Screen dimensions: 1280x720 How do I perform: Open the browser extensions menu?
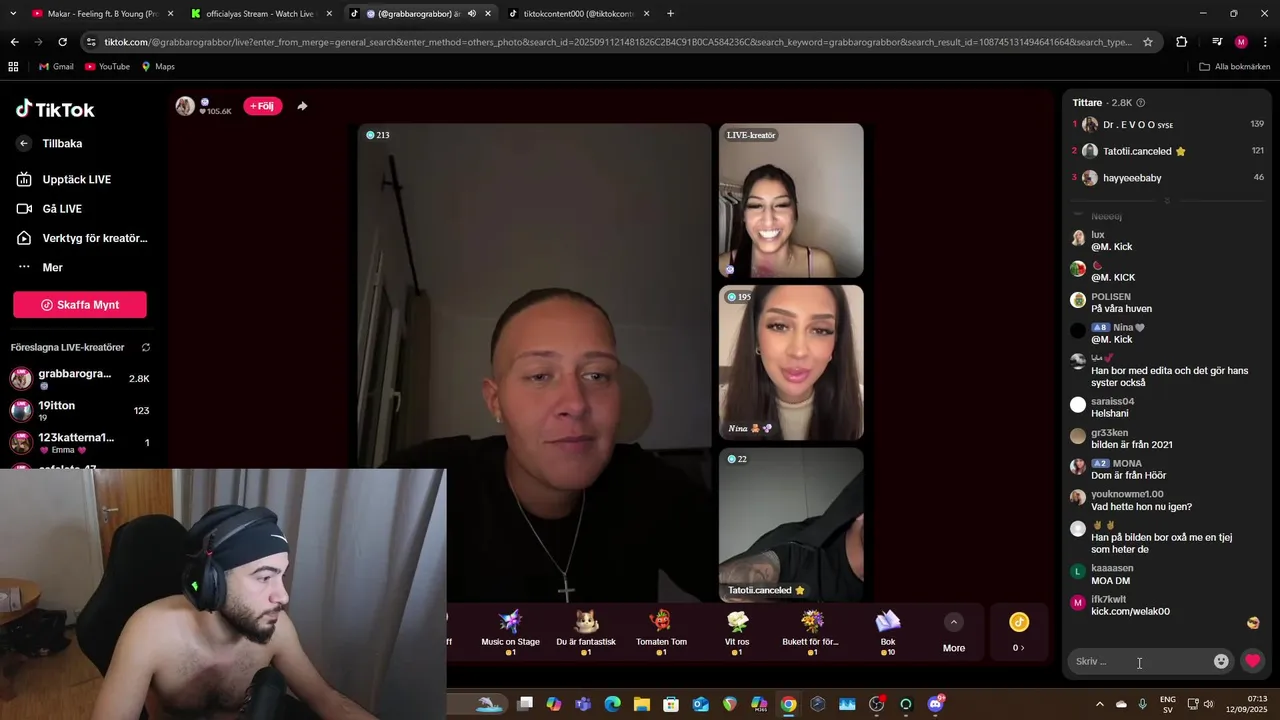click(x=1182, y=42)
